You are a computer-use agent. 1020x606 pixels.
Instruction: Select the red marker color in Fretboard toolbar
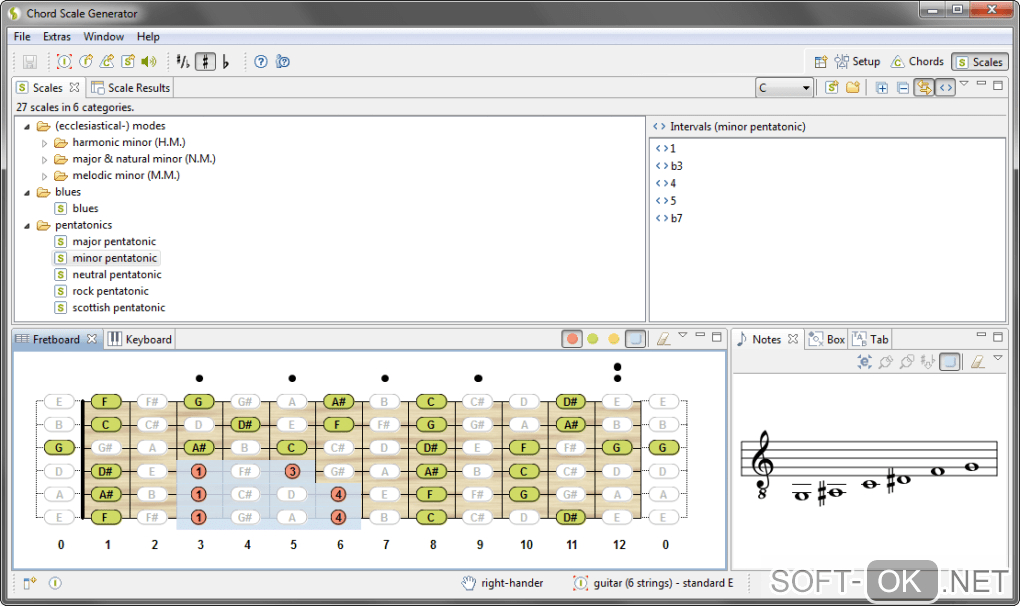point(572,339)
